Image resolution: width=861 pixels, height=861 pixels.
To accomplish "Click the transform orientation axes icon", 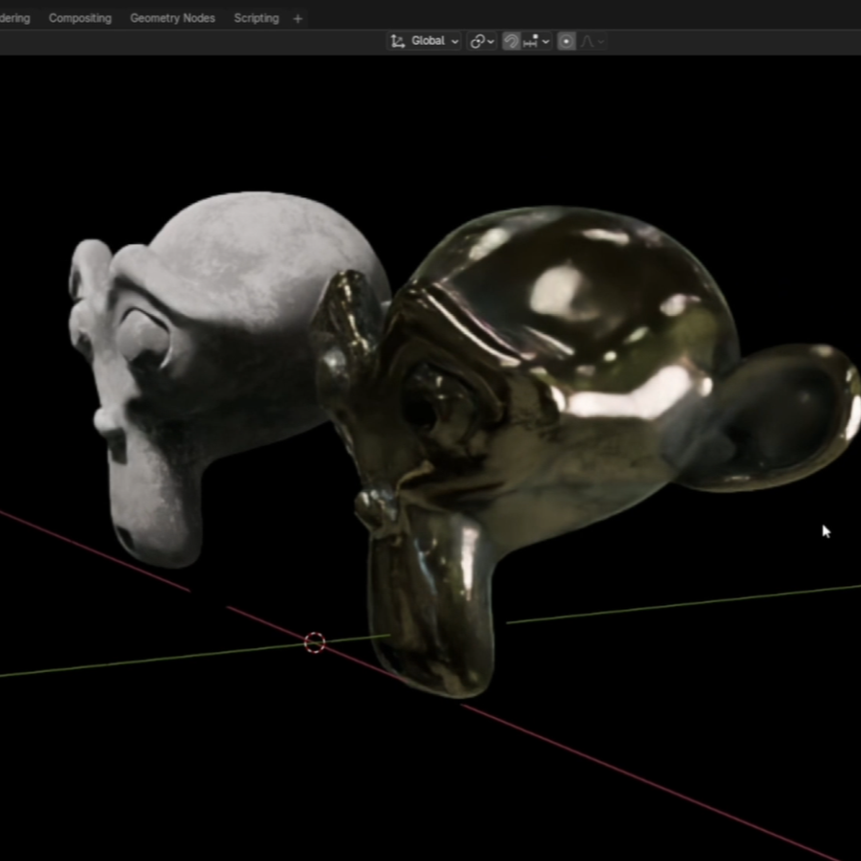I will point(398,41).
